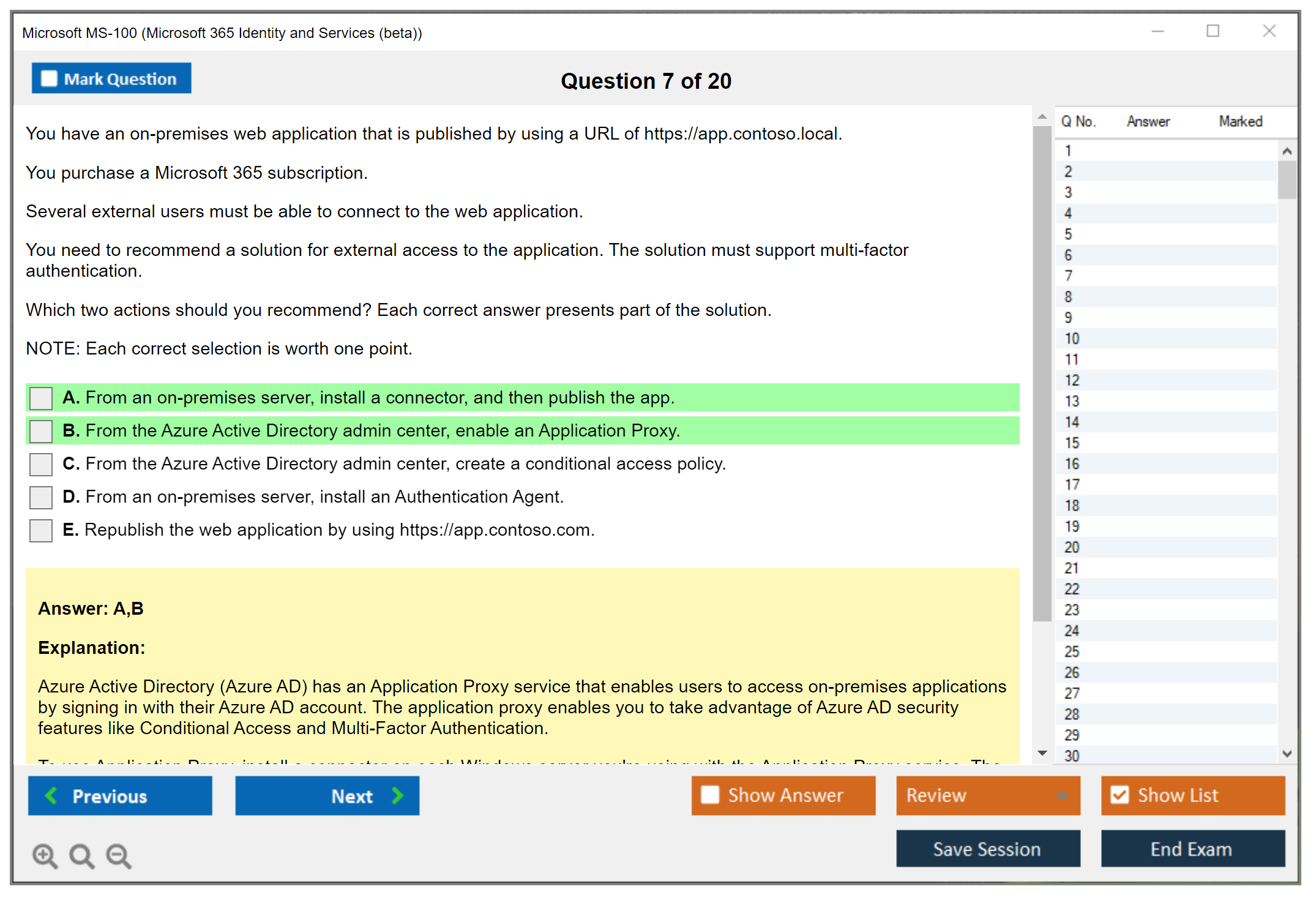The image size is (1316, 900).
Task: Click the reset zoom magnifier icon
Action: (x=81, y=855)
